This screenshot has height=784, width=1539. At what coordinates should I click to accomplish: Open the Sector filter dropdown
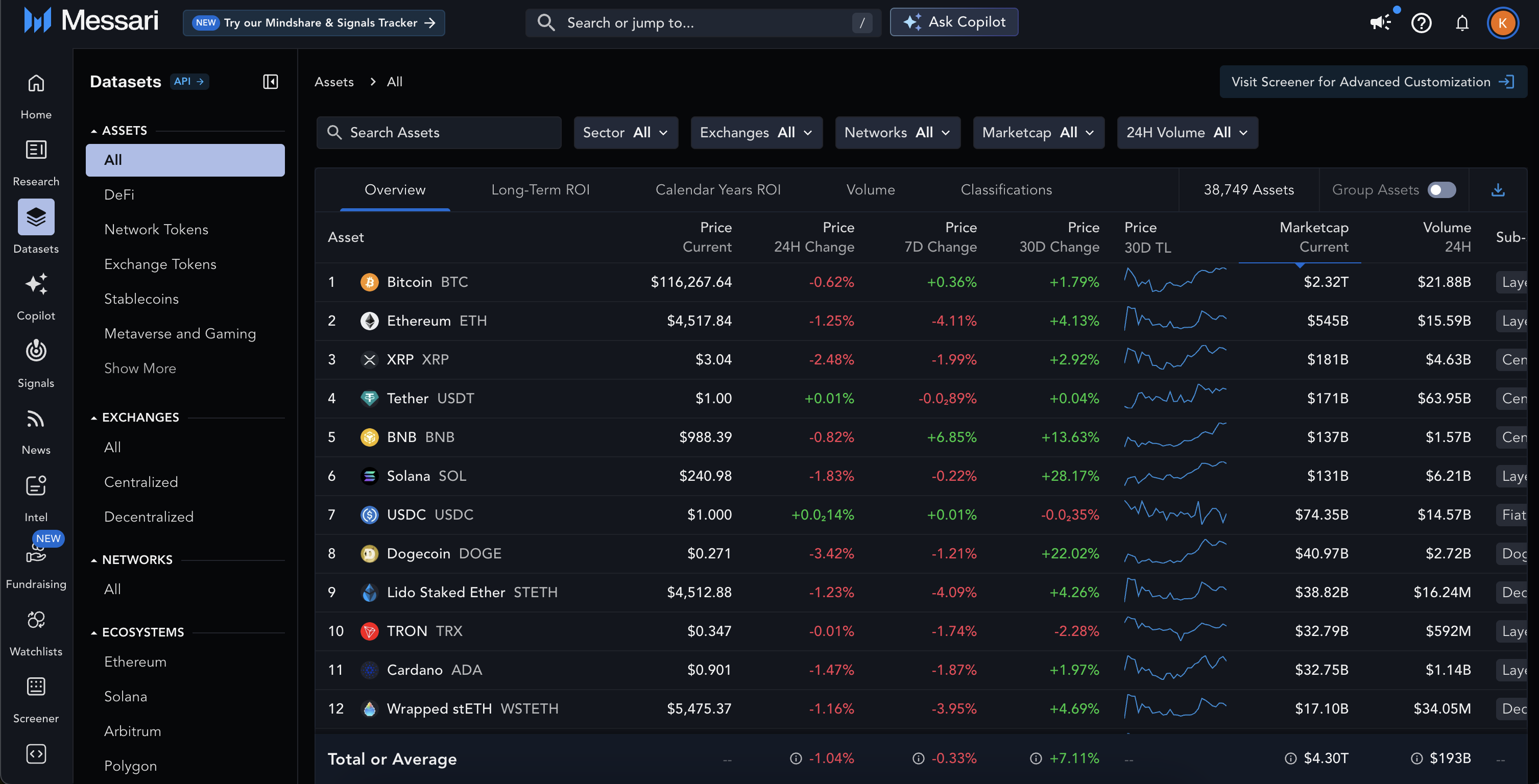click(626, 133)
